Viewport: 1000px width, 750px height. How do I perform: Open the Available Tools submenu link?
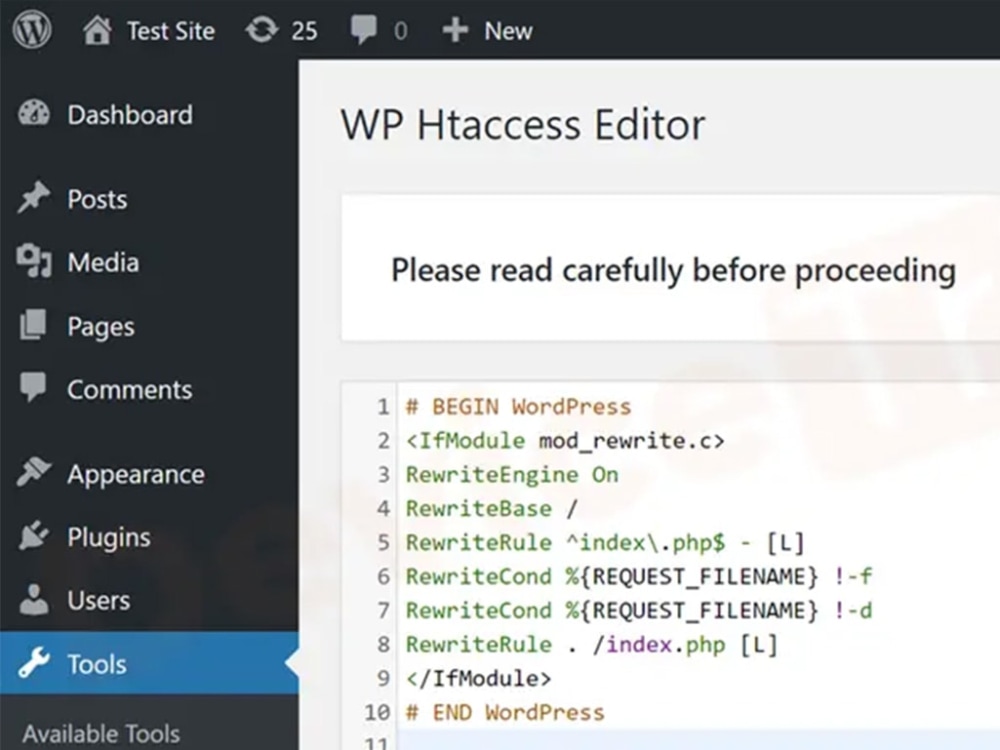point(101,734)
